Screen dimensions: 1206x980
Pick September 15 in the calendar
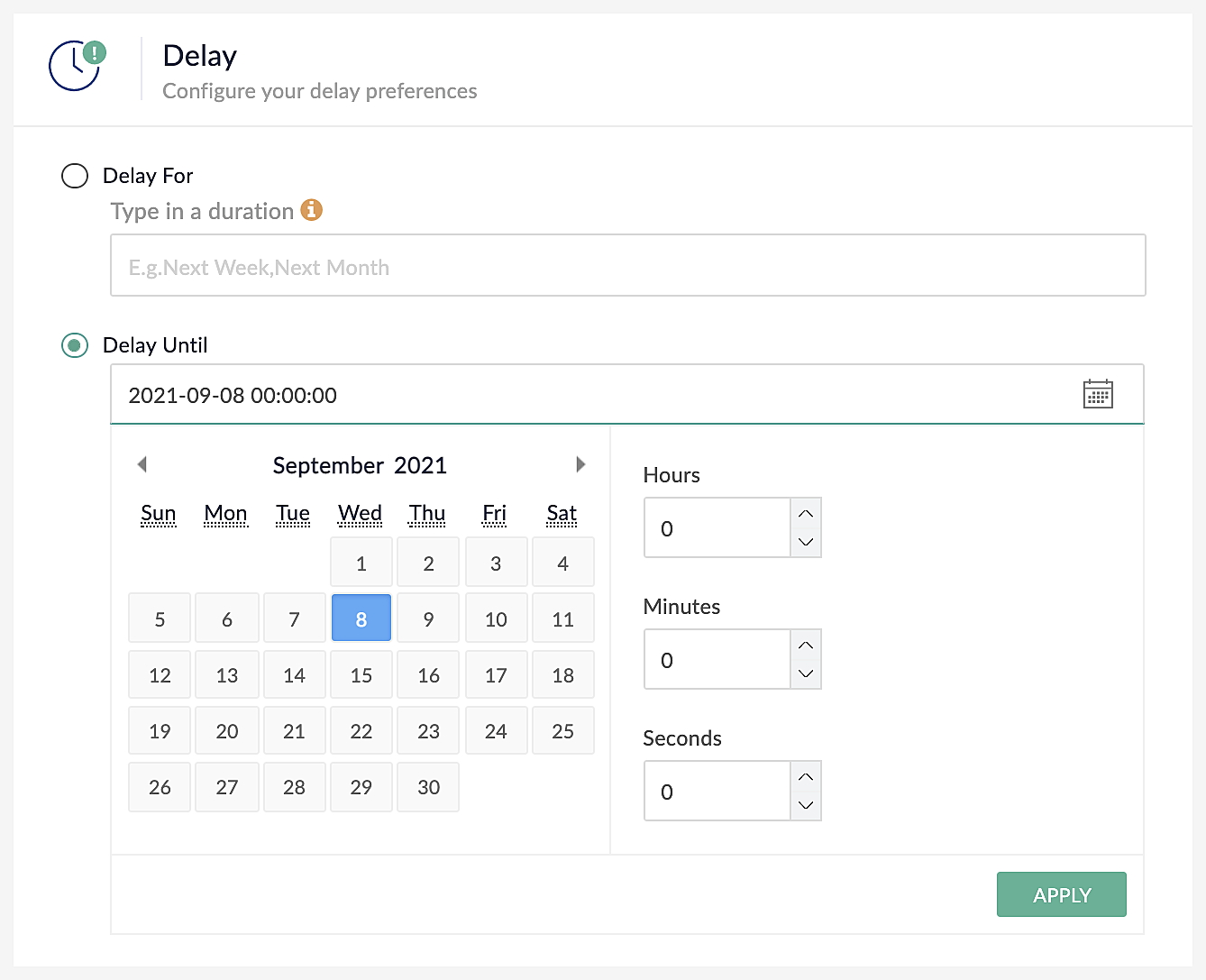point(361,674)
